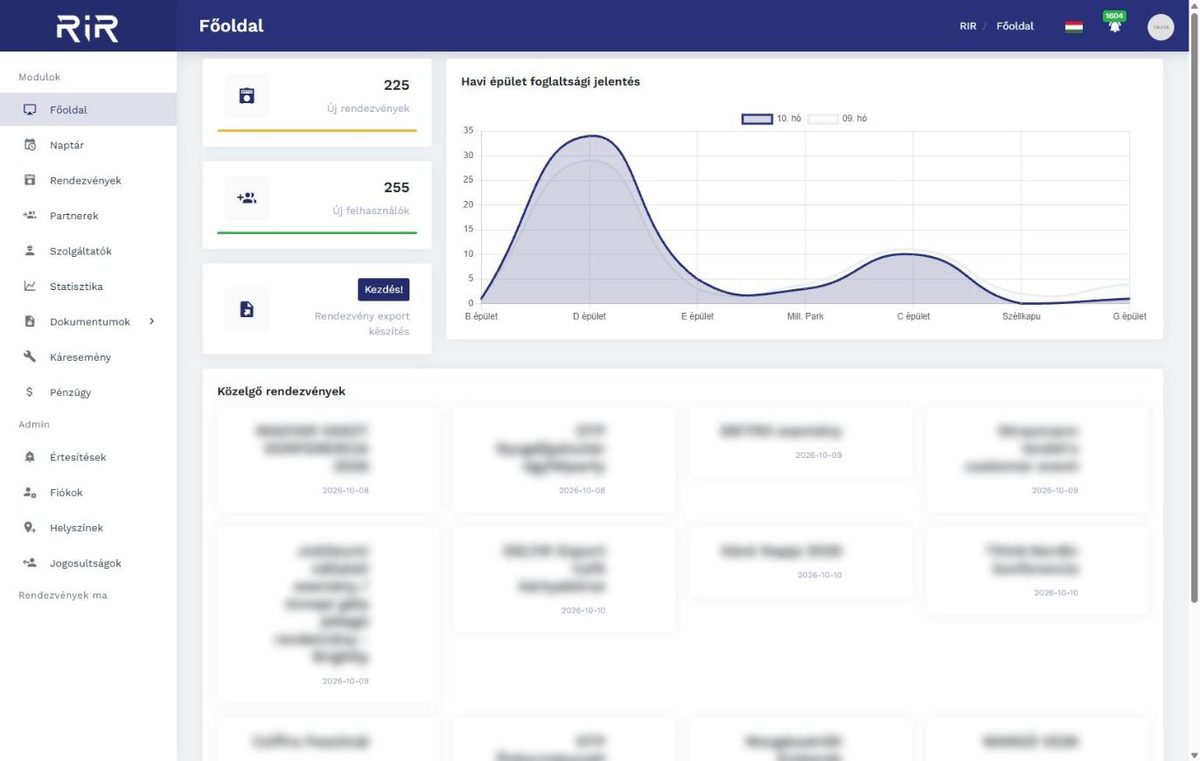Expand the Dokumentumok submenu chevron
The image size is (1200, 761).
tap(152, 321)
